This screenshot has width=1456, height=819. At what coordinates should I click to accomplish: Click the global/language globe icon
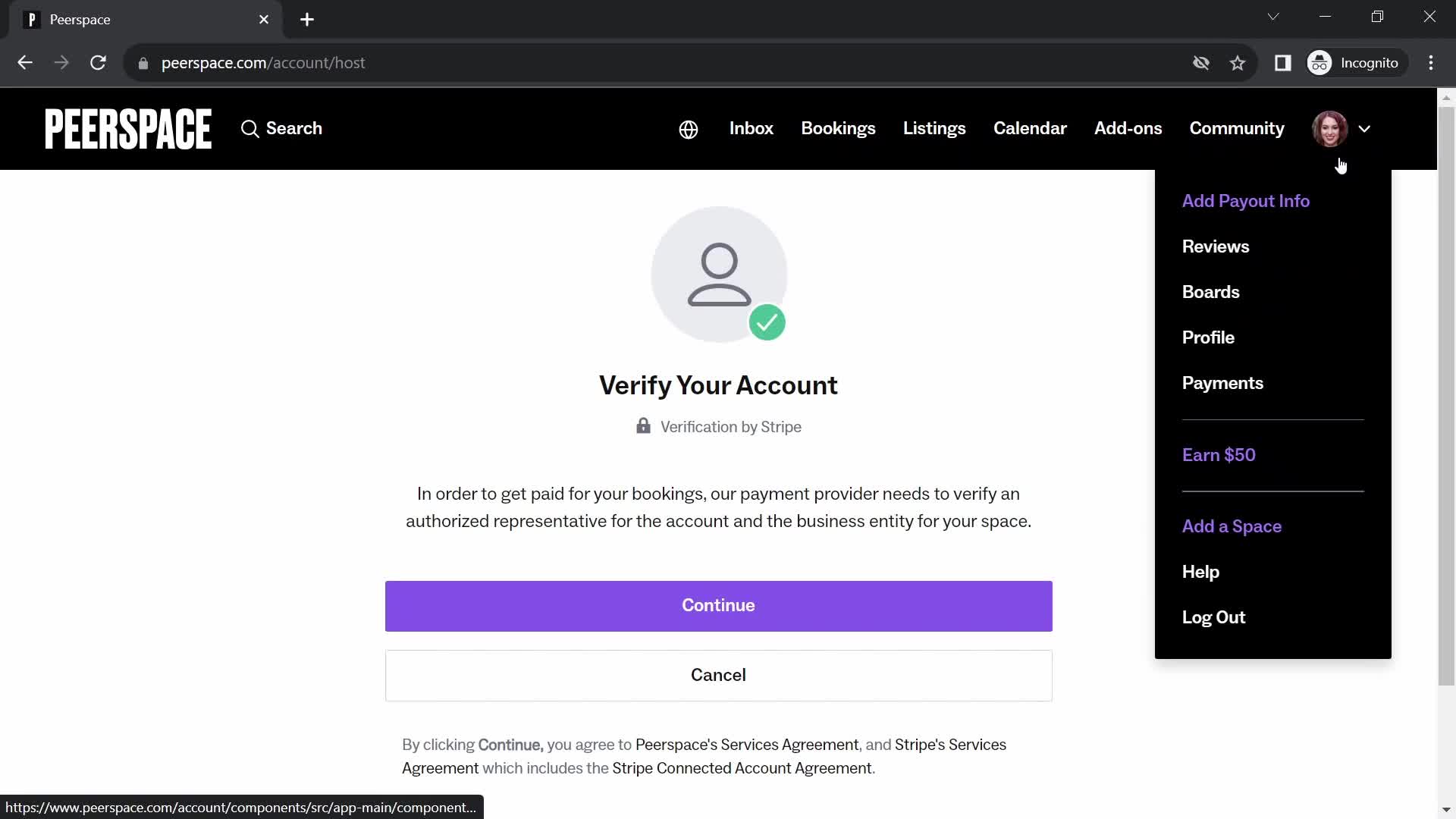coord(688,128)
